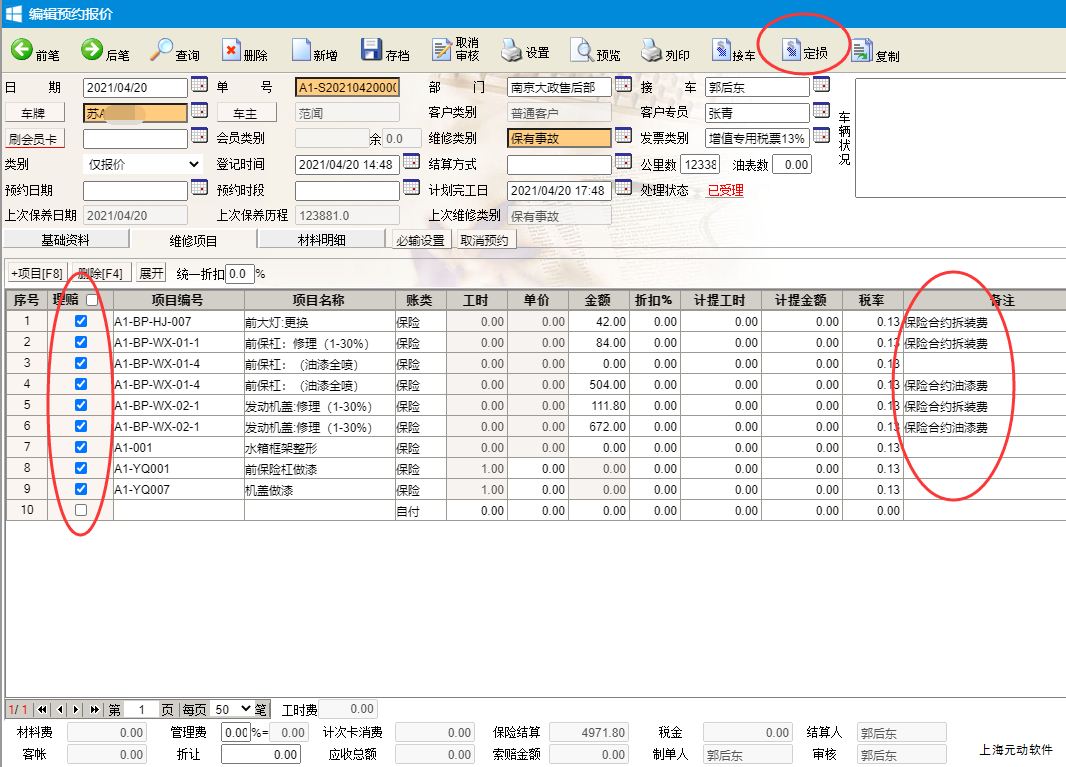
Task: Click the +项目[F8] add item button
Action: coord(37,273)
